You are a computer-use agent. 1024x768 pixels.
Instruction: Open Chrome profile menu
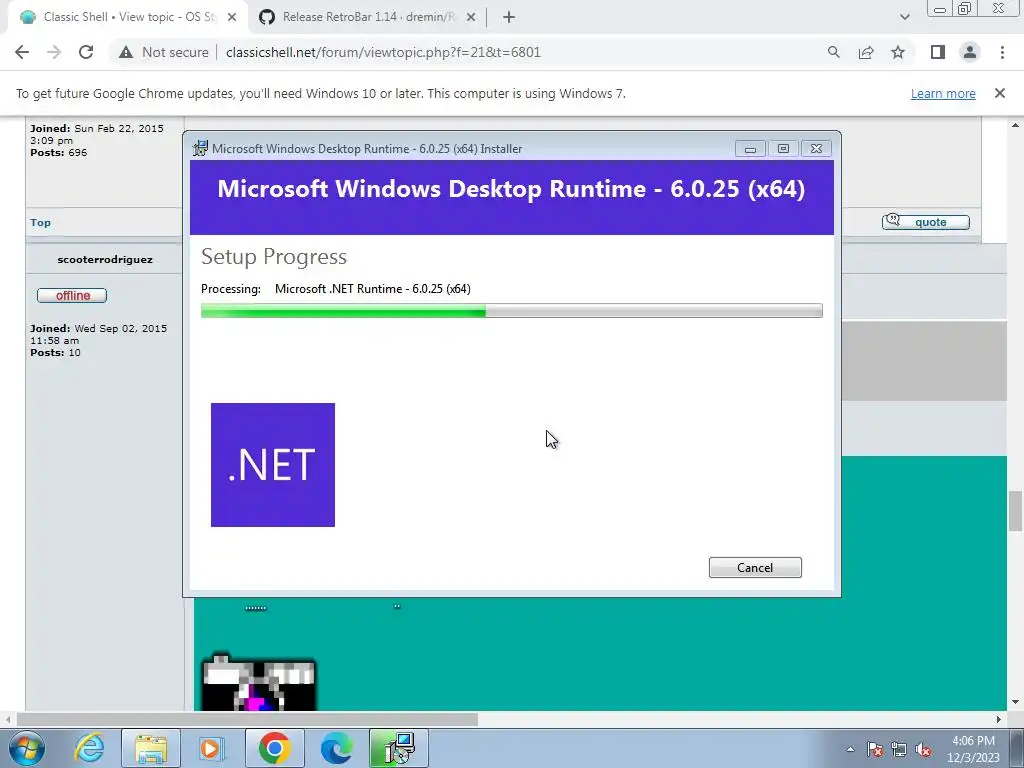(x=970, y=52)
